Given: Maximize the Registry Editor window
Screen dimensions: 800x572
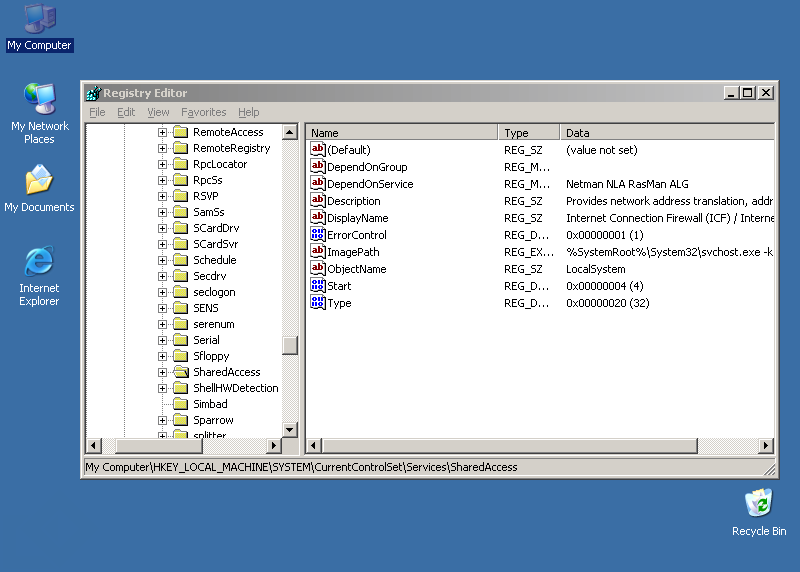Looking at the screenshot, I should [747, 93].
